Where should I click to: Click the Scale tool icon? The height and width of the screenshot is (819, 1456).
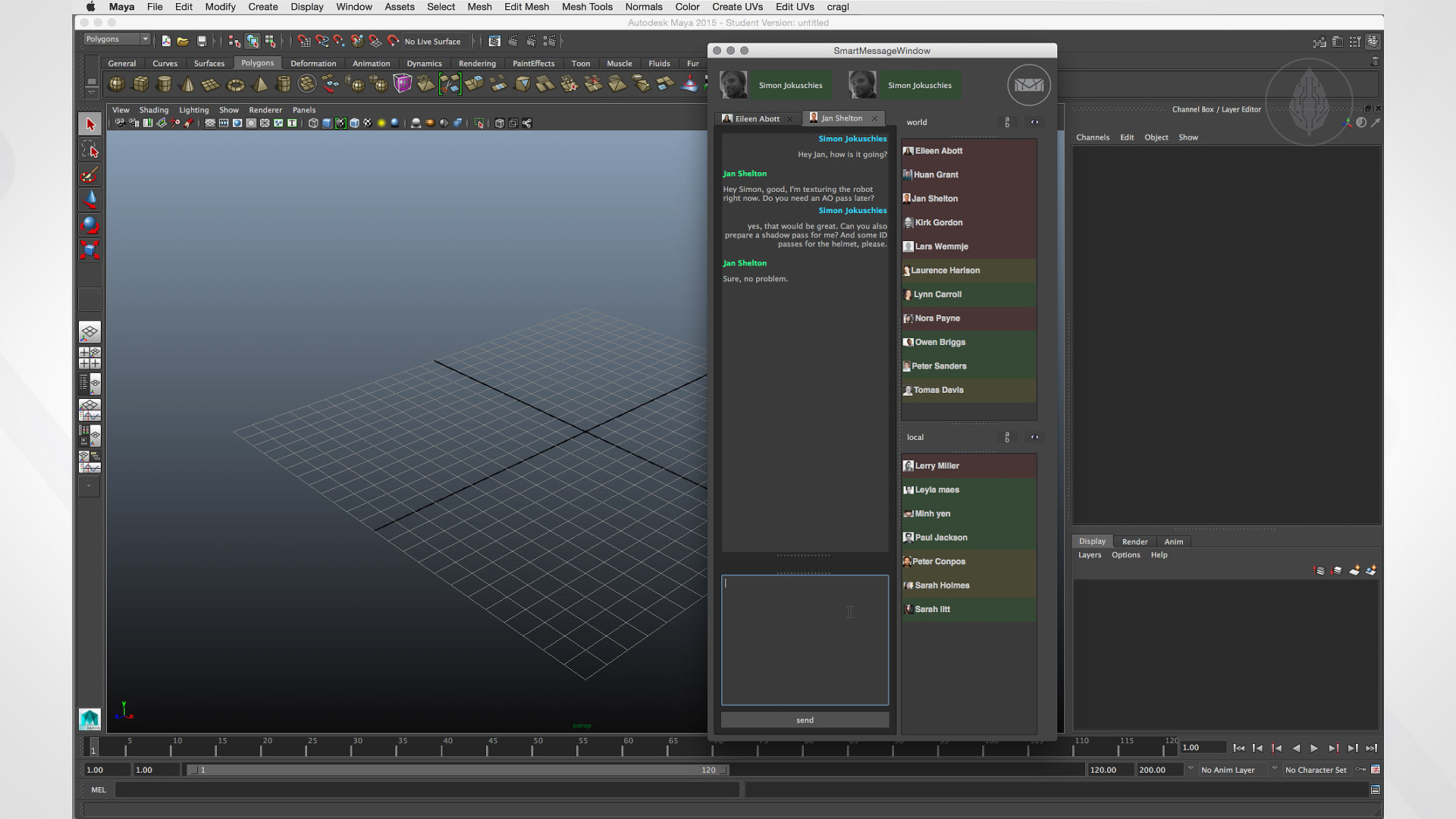[89, 249]
